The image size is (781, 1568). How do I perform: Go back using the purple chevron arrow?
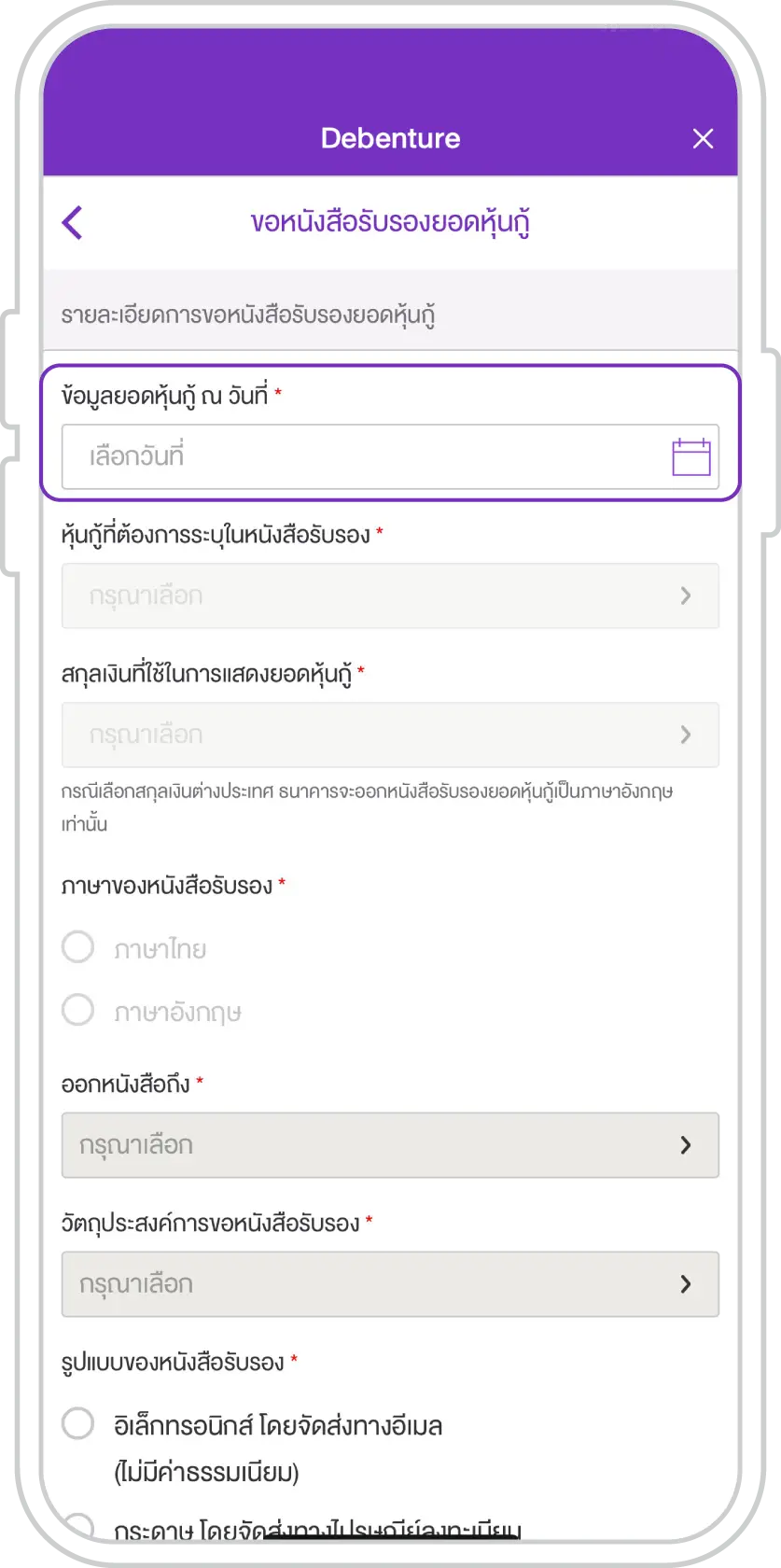point(73,222)
